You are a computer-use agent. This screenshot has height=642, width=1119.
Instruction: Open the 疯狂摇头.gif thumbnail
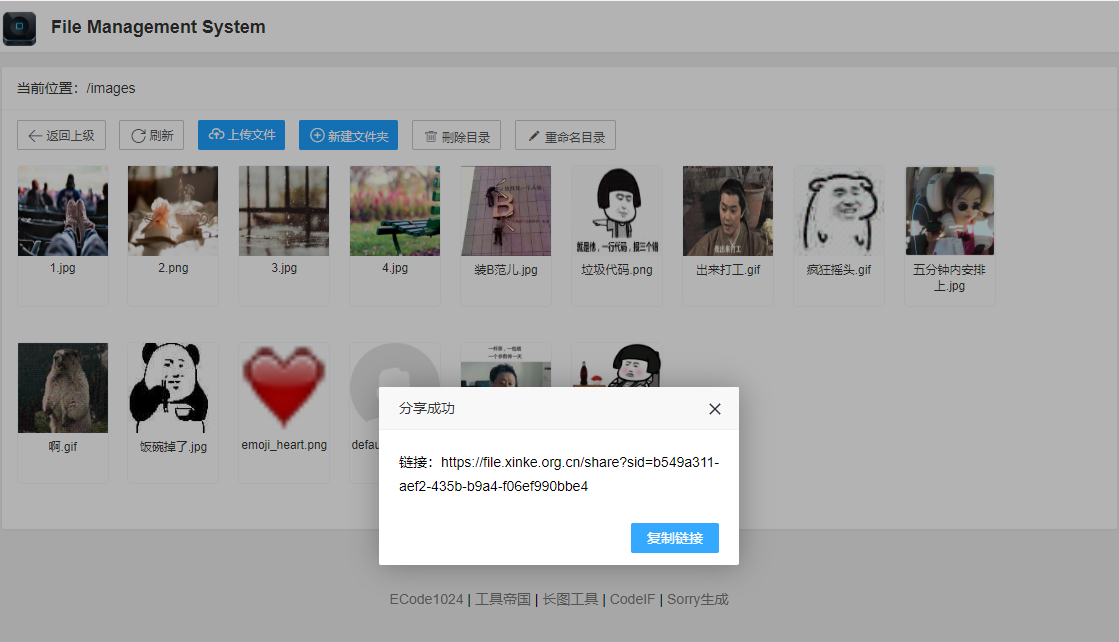coord(839,211)
